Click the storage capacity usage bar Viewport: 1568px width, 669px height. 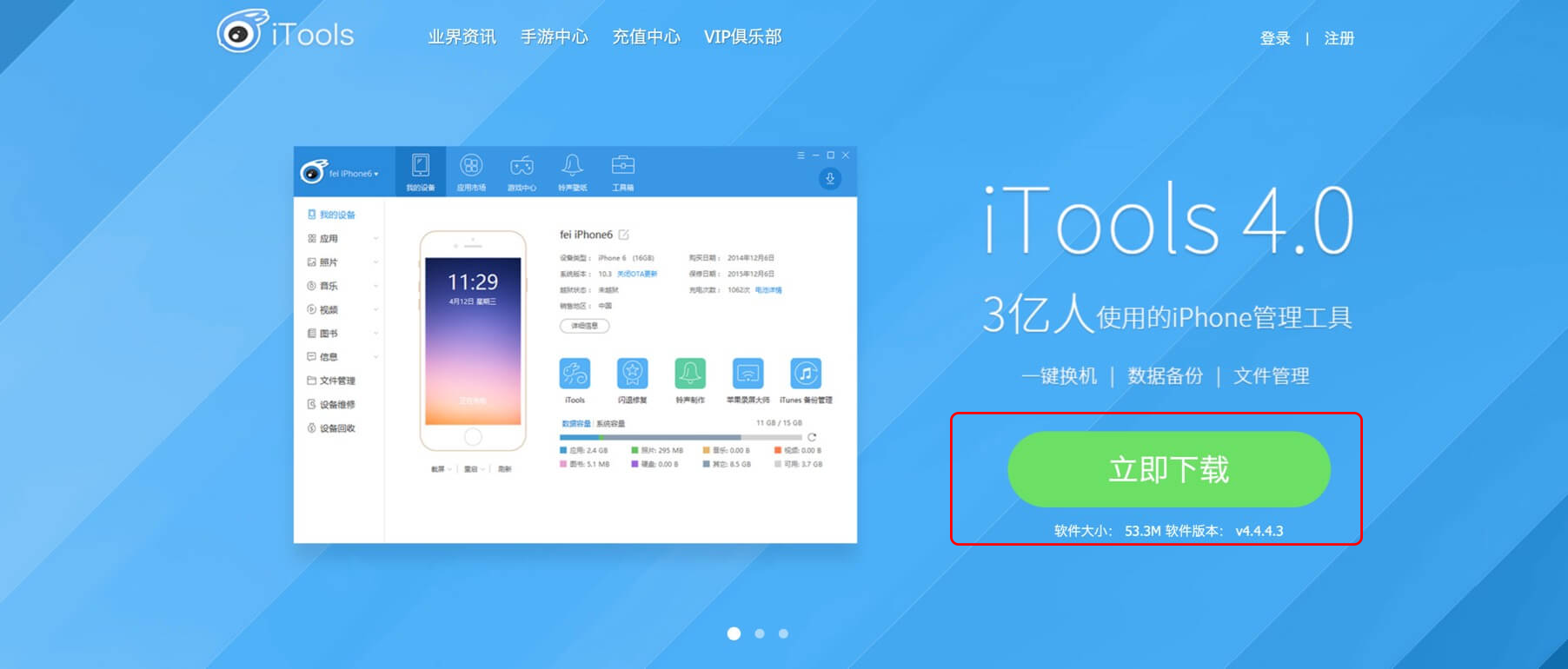click(x=681, y=437)
